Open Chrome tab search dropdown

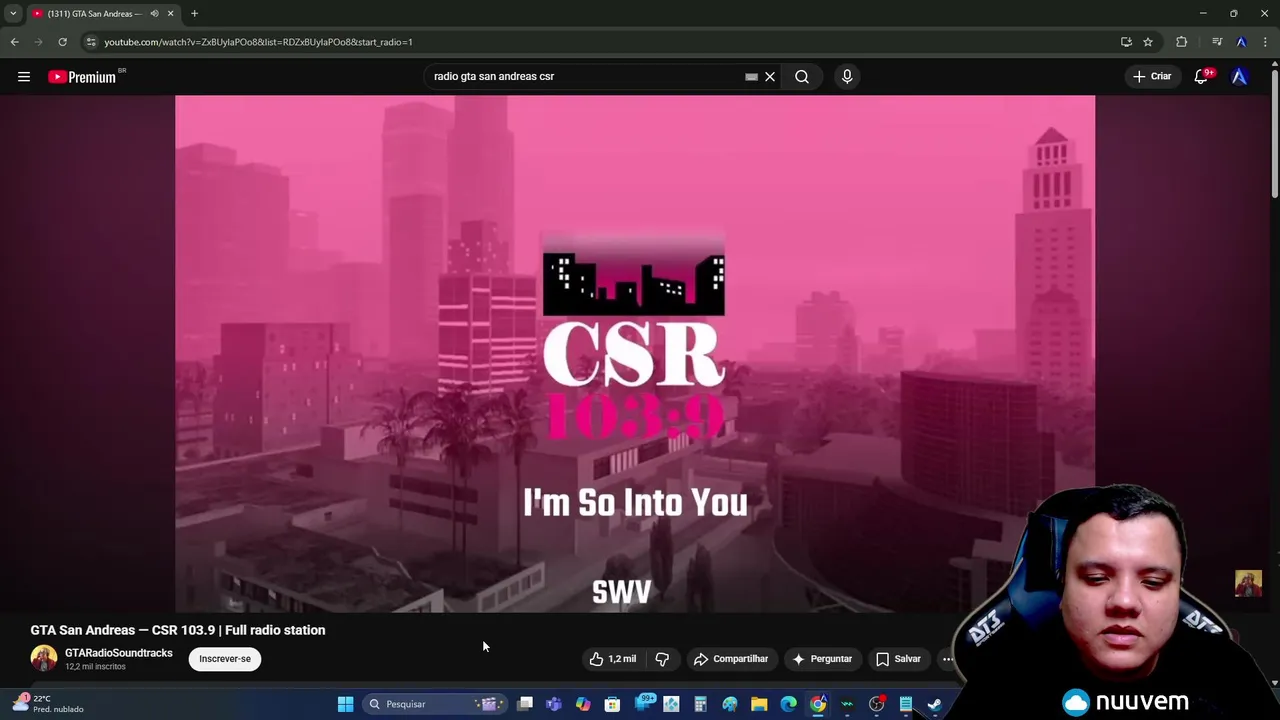13,13
